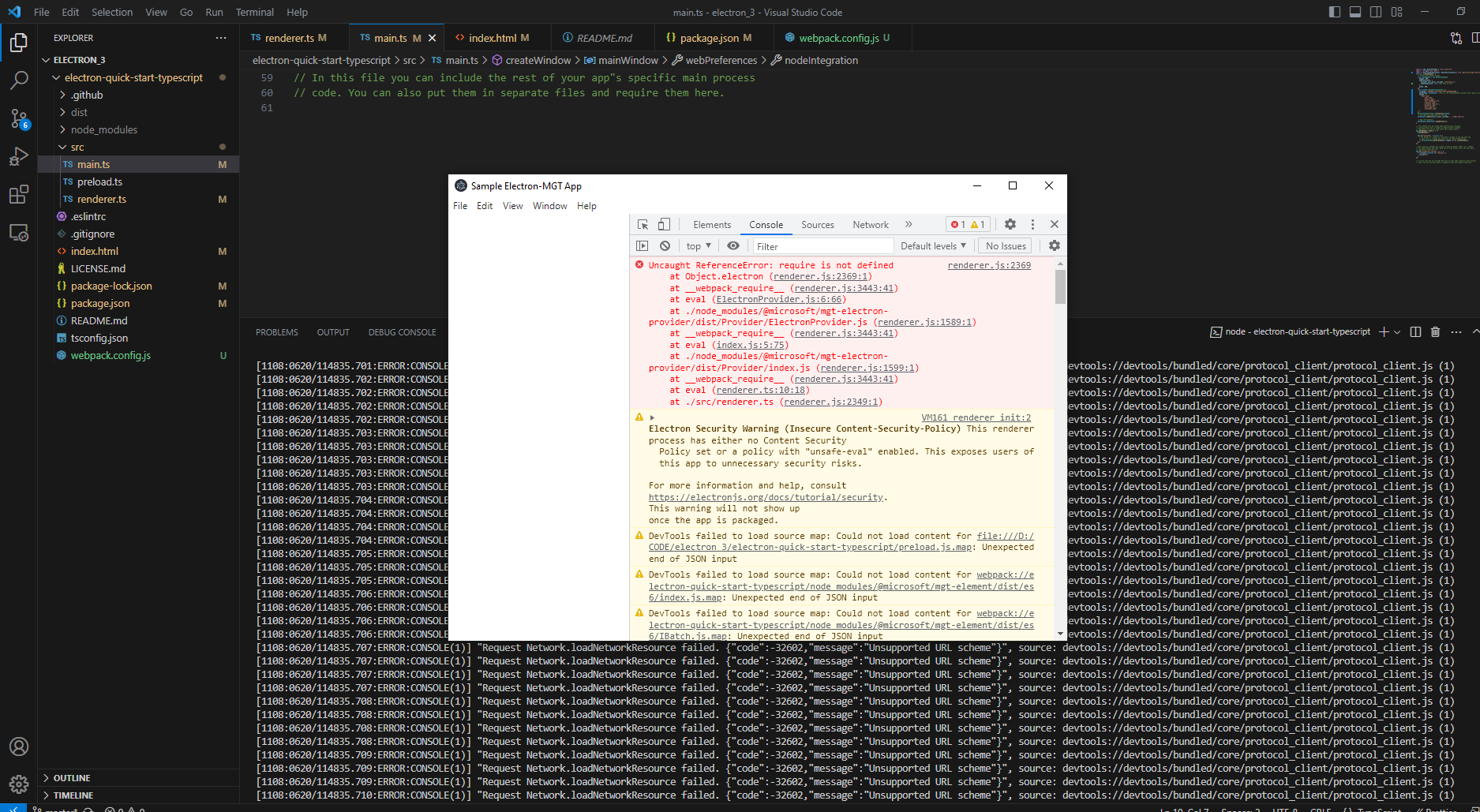Toggle secondary sidebar layout icon
Image resolution: width=1480 pixels, height=812 pixels.
click(x=1376, y=12)
